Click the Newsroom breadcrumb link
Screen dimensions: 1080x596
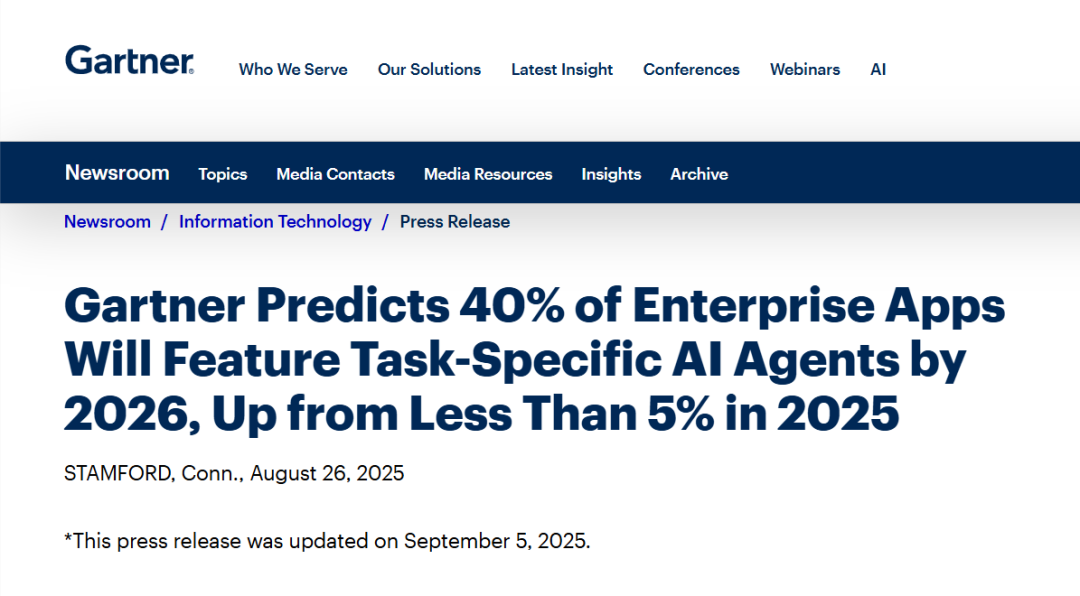pyautogui.click(x=107, y=222)
